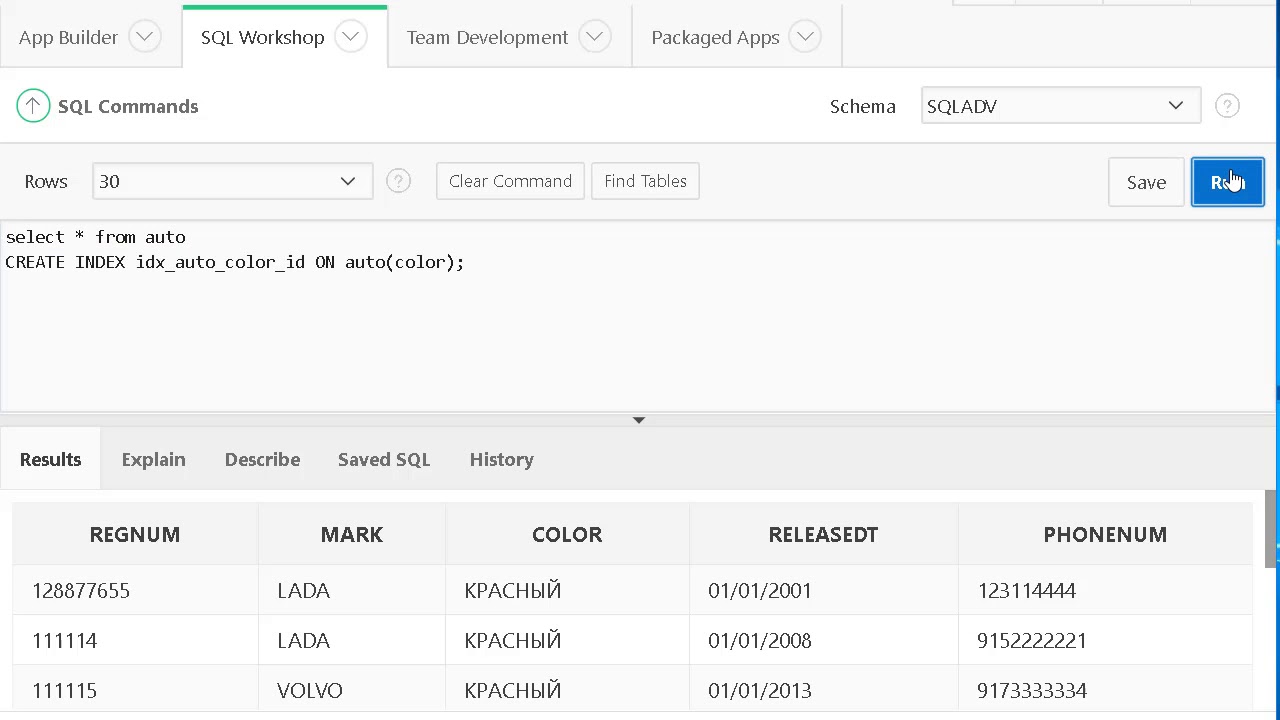The height and width of the screenshot is (720, 1280).
Task: Expand the Packaged Apps dropdown chevron
Action: tap(805, 37)
